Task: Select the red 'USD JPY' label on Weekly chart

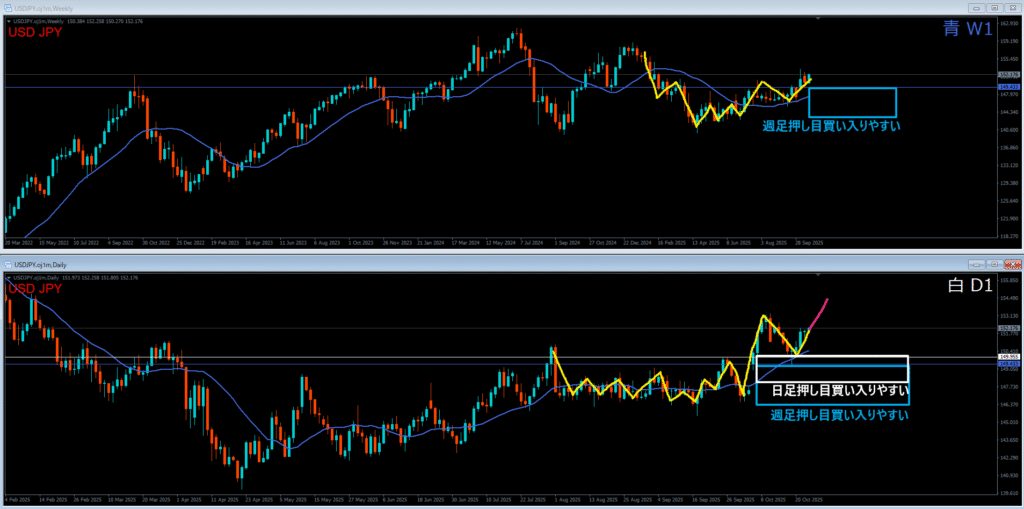Action: pyautogui.click(x=36, y=33)
